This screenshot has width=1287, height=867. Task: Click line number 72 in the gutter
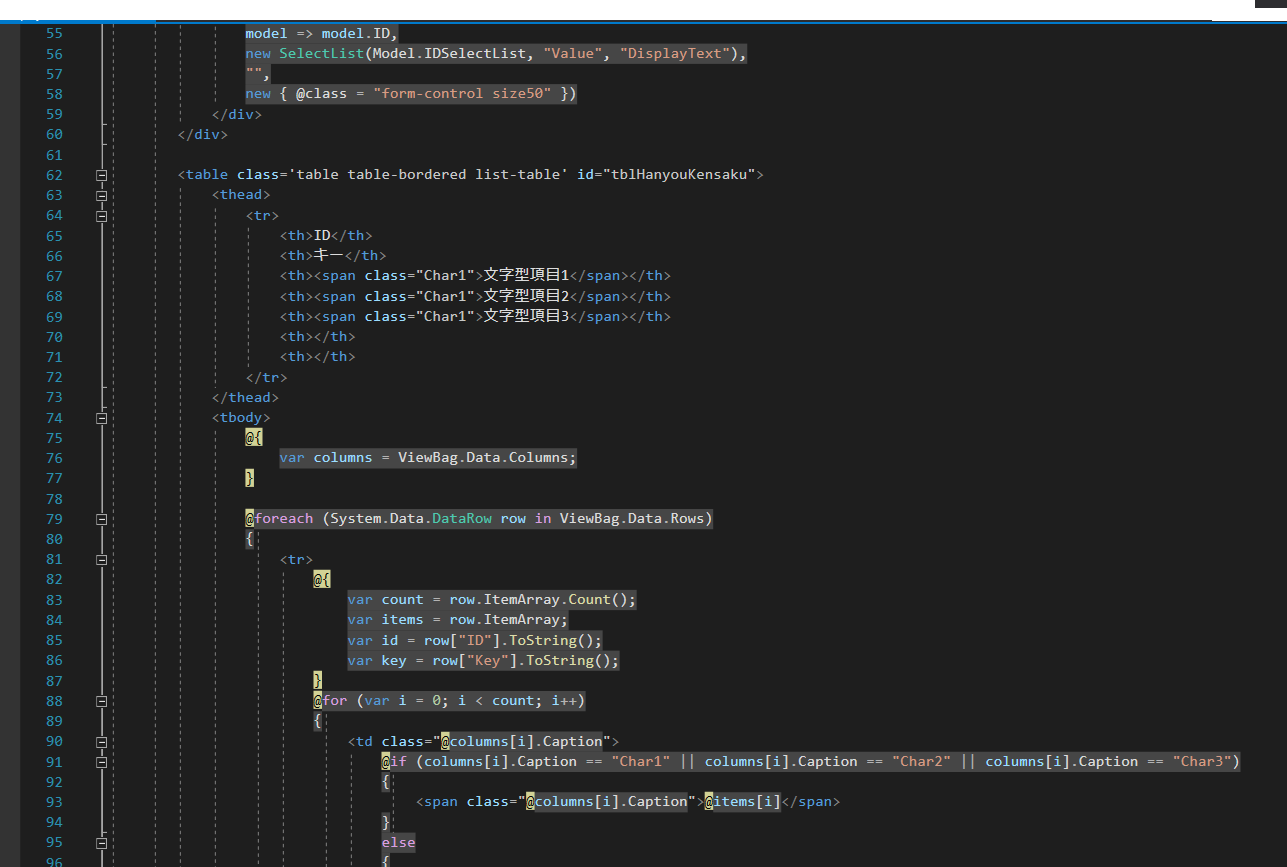(x=54, y=377)
